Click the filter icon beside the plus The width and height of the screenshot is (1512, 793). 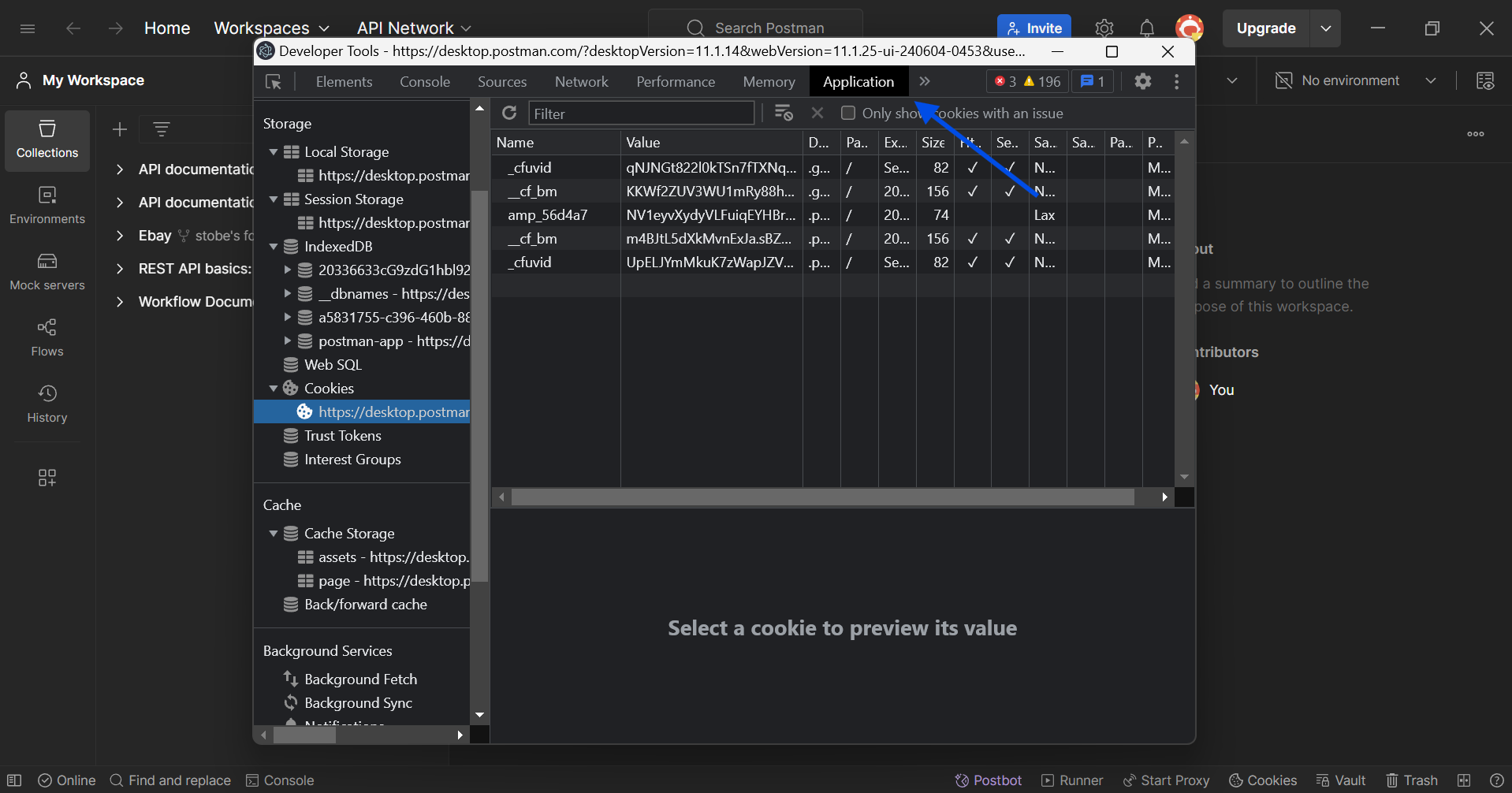pyautogui.click(x=162, y=129)
